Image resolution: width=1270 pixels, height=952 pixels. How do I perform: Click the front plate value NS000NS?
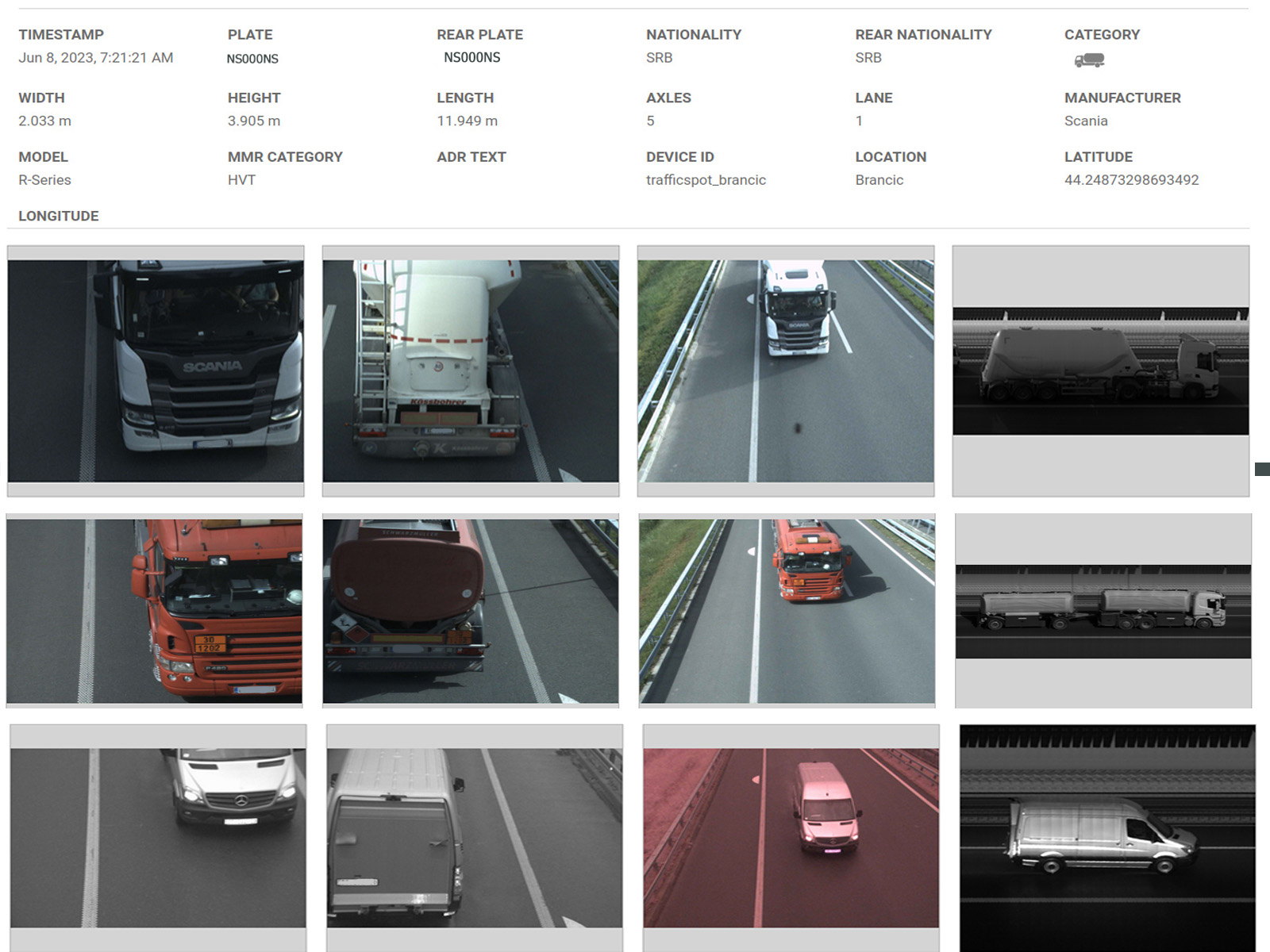pos(252,59)
